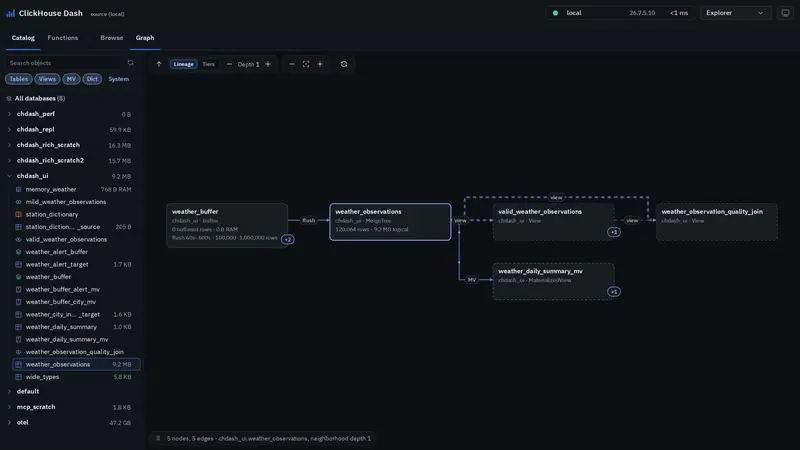Open weather_buffer_city_mv in the sidebar
This screenshot has width=800, height=450.
(x=76, y=302)
